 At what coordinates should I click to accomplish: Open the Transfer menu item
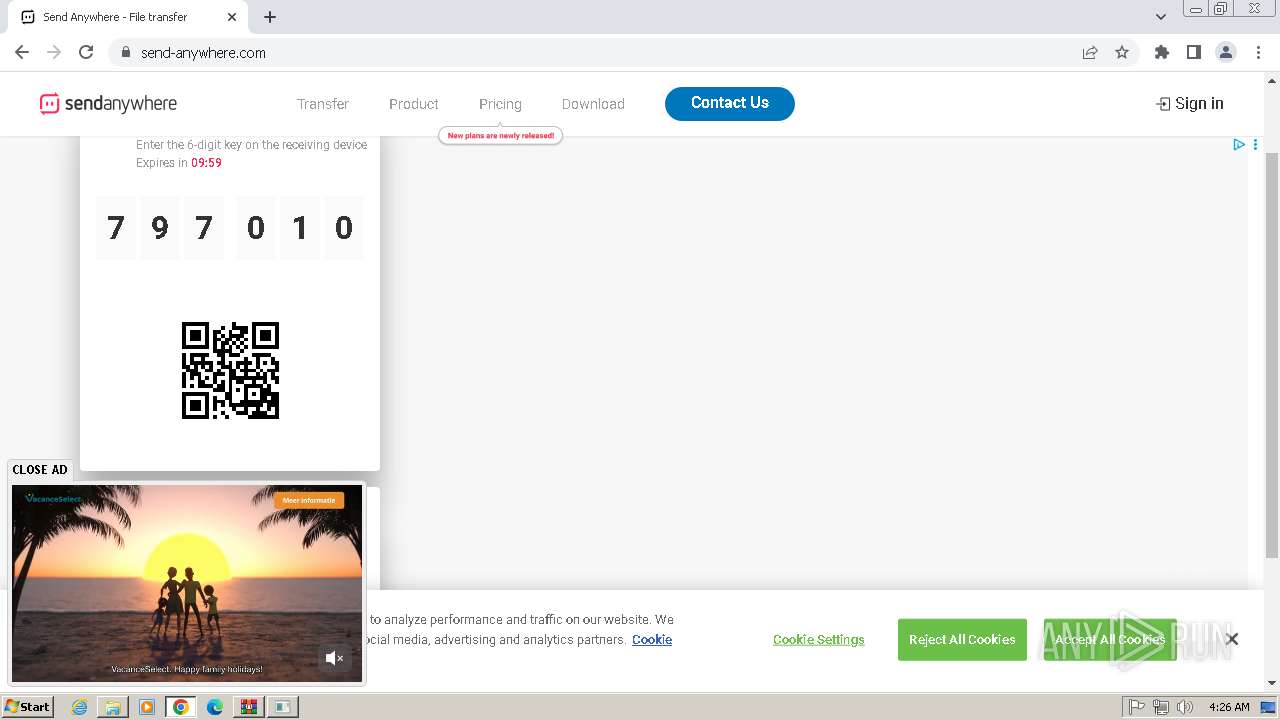coord(323,104)
